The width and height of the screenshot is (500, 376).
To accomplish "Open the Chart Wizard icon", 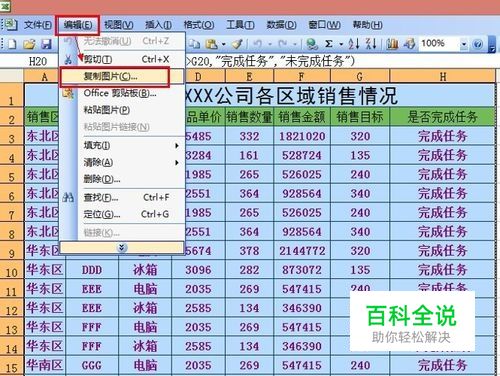I will click(x=393, y=44).
